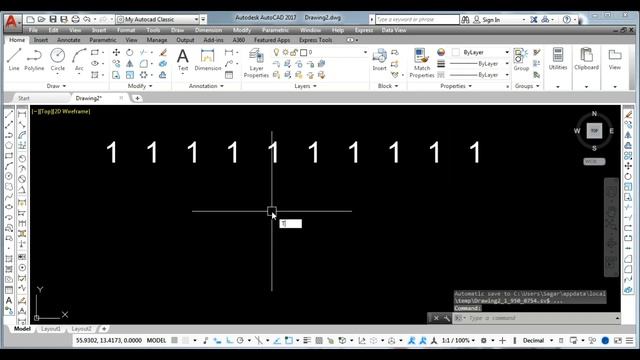
Task: Expand the Layers panel
Action: pos(305,86)
